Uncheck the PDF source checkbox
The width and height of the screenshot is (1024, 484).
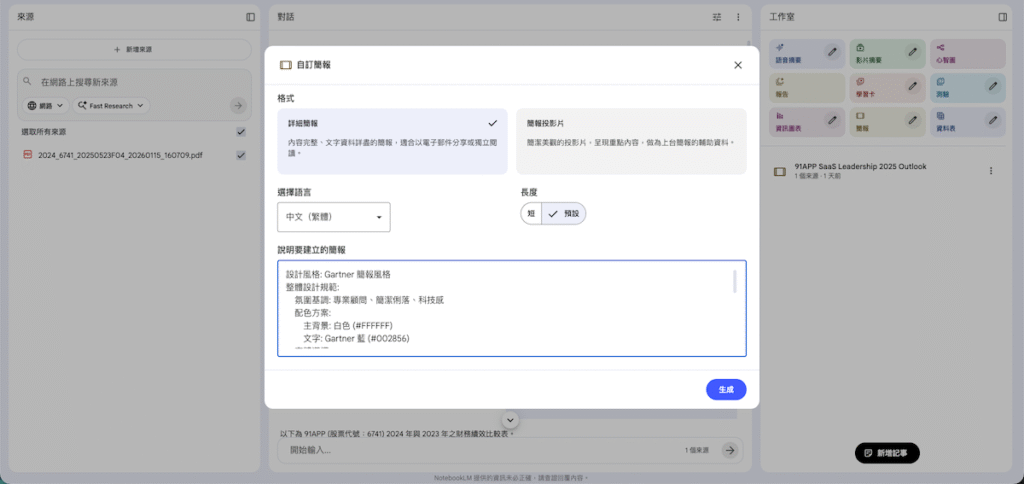coord(241,155)
